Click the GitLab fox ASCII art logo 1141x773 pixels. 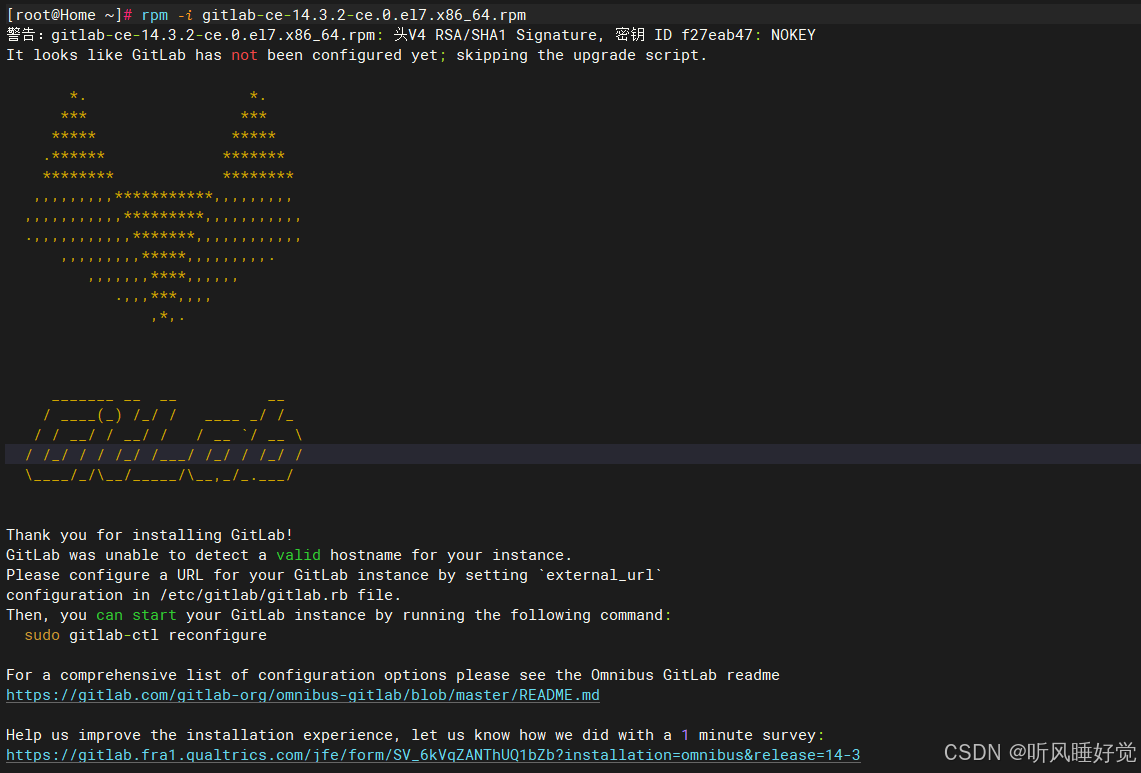point(162,207)
